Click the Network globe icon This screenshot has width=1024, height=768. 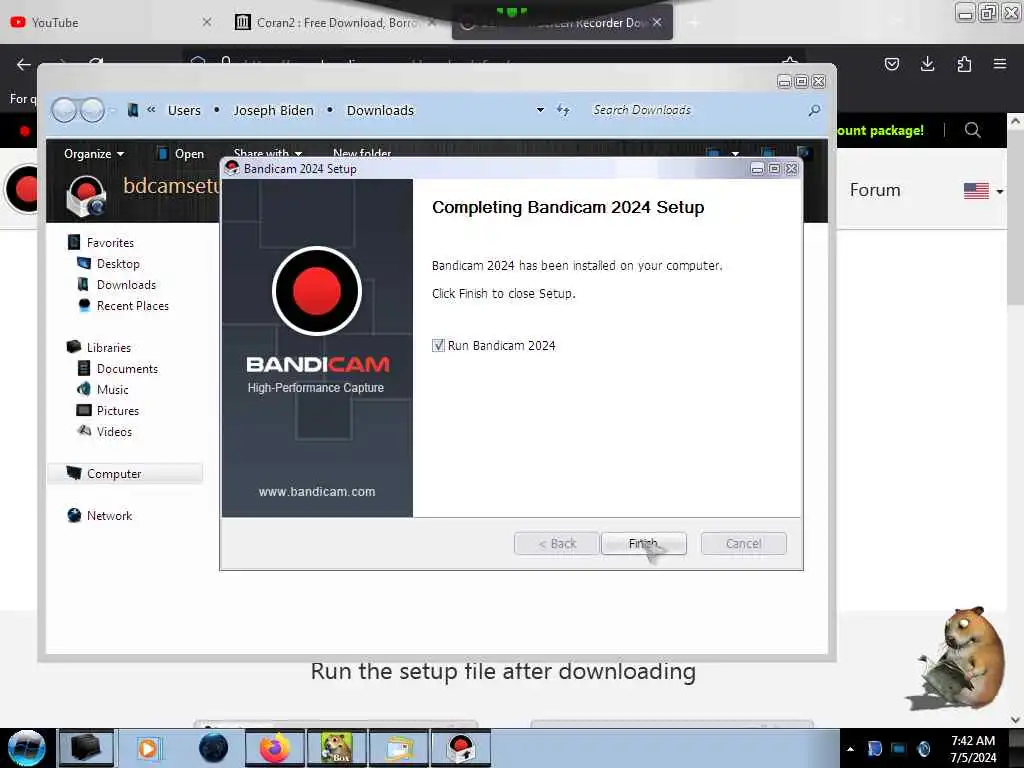coord(74,515)
